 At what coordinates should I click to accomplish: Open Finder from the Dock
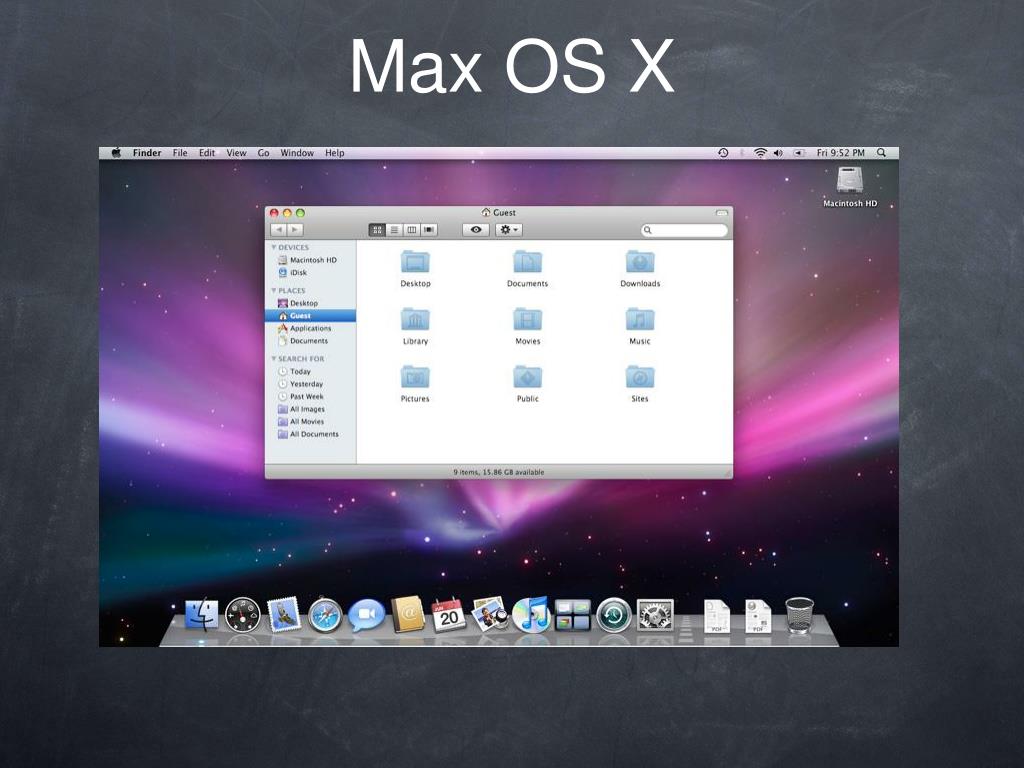(201, 615)
